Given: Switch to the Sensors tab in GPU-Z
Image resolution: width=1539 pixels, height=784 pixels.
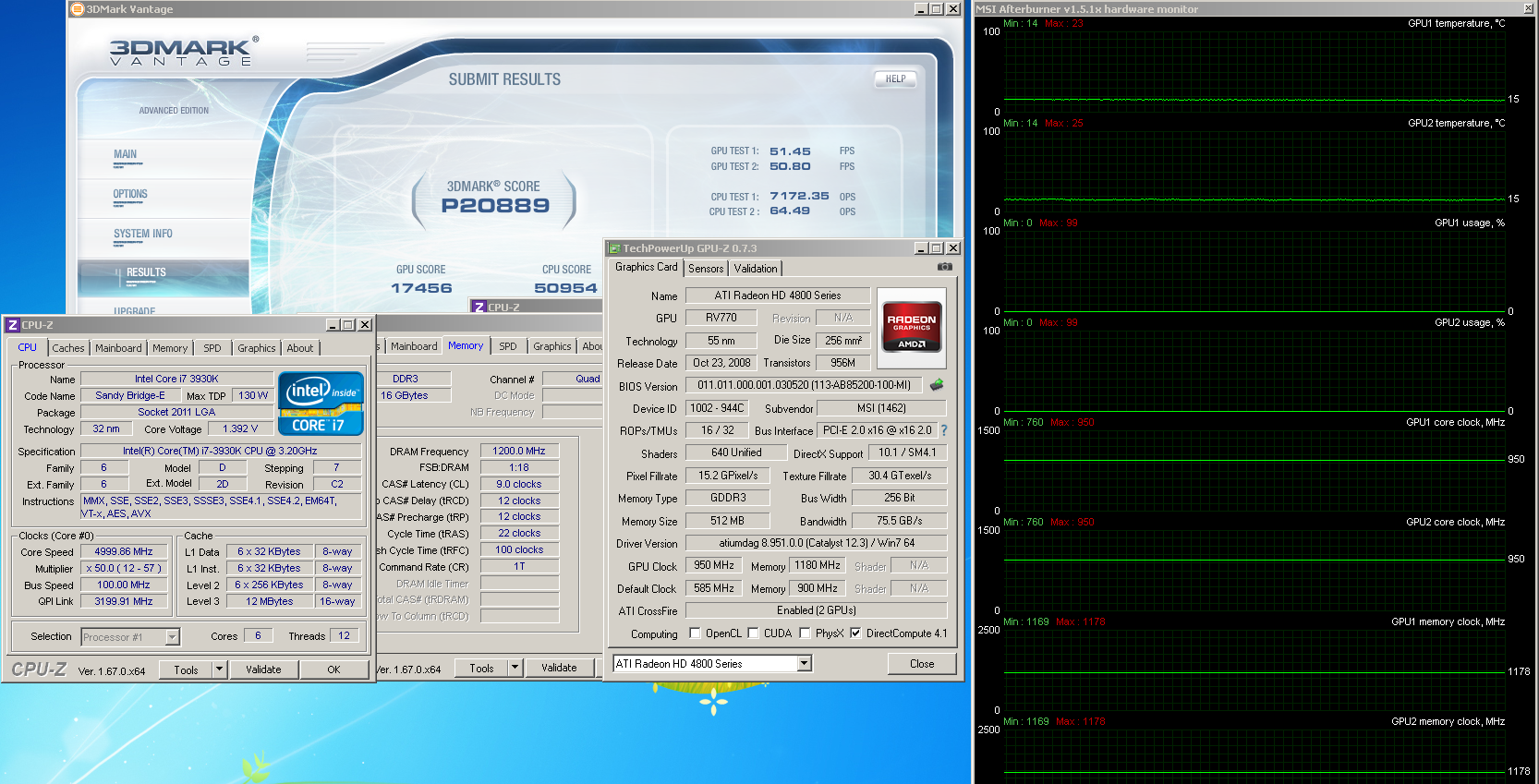Looking at the screenshot, I should [x=706, y=269].
